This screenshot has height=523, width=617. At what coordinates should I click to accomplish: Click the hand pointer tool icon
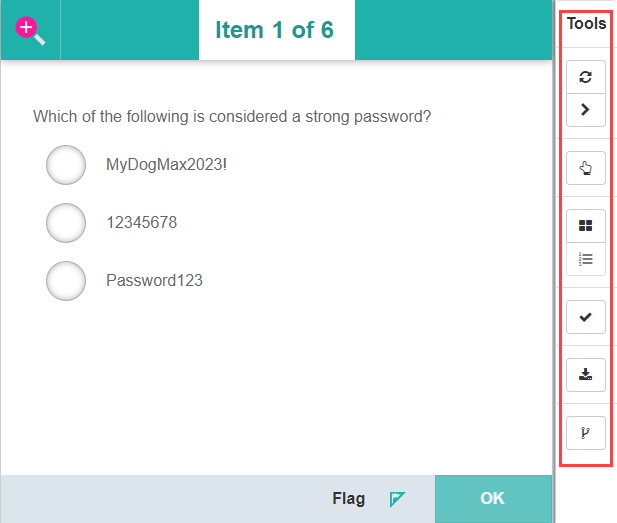coord(586,169)
